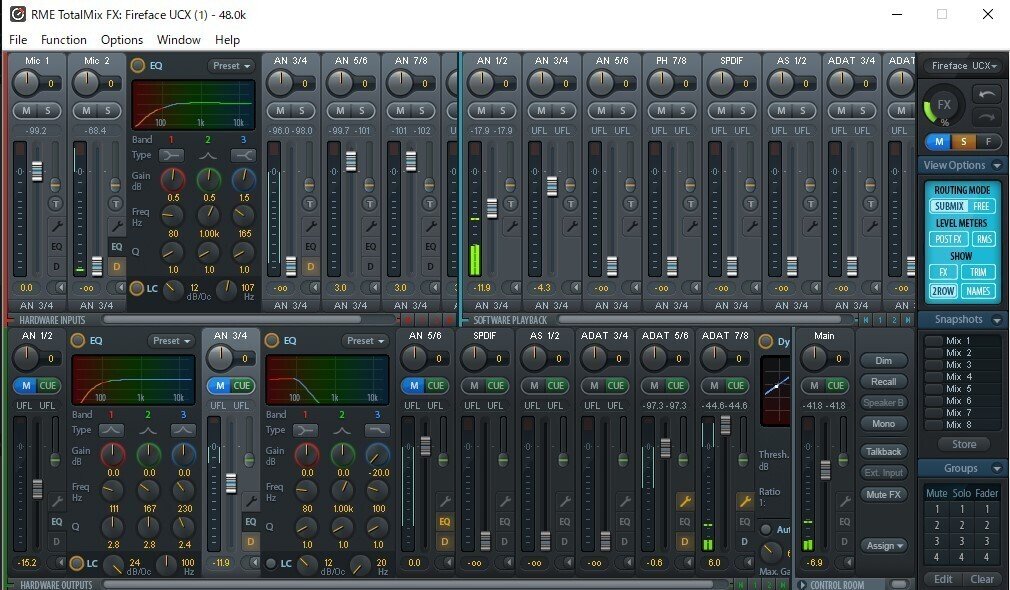1010x590 pixels.
Task: Click the Dim button
Action: (883, 361)
